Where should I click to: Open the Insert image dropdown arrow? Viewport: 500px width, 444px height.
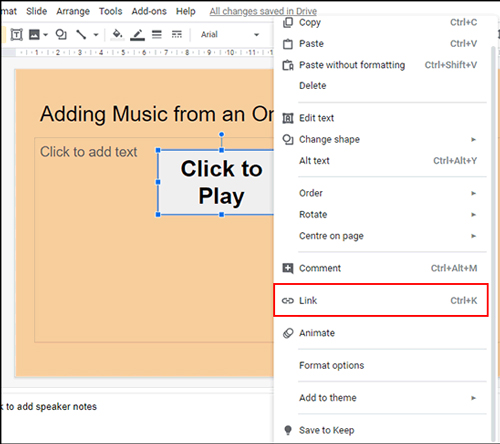(x=46, y=35)
